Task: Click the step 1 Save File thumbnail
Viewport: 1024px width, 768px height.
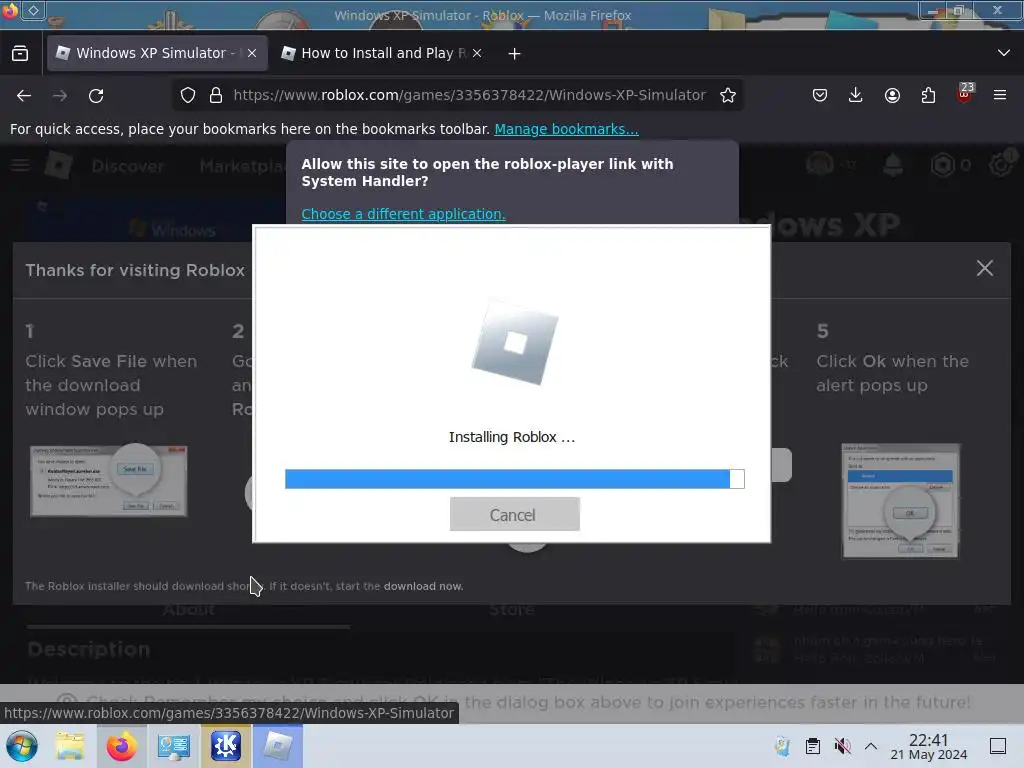Action: (108, 480)
